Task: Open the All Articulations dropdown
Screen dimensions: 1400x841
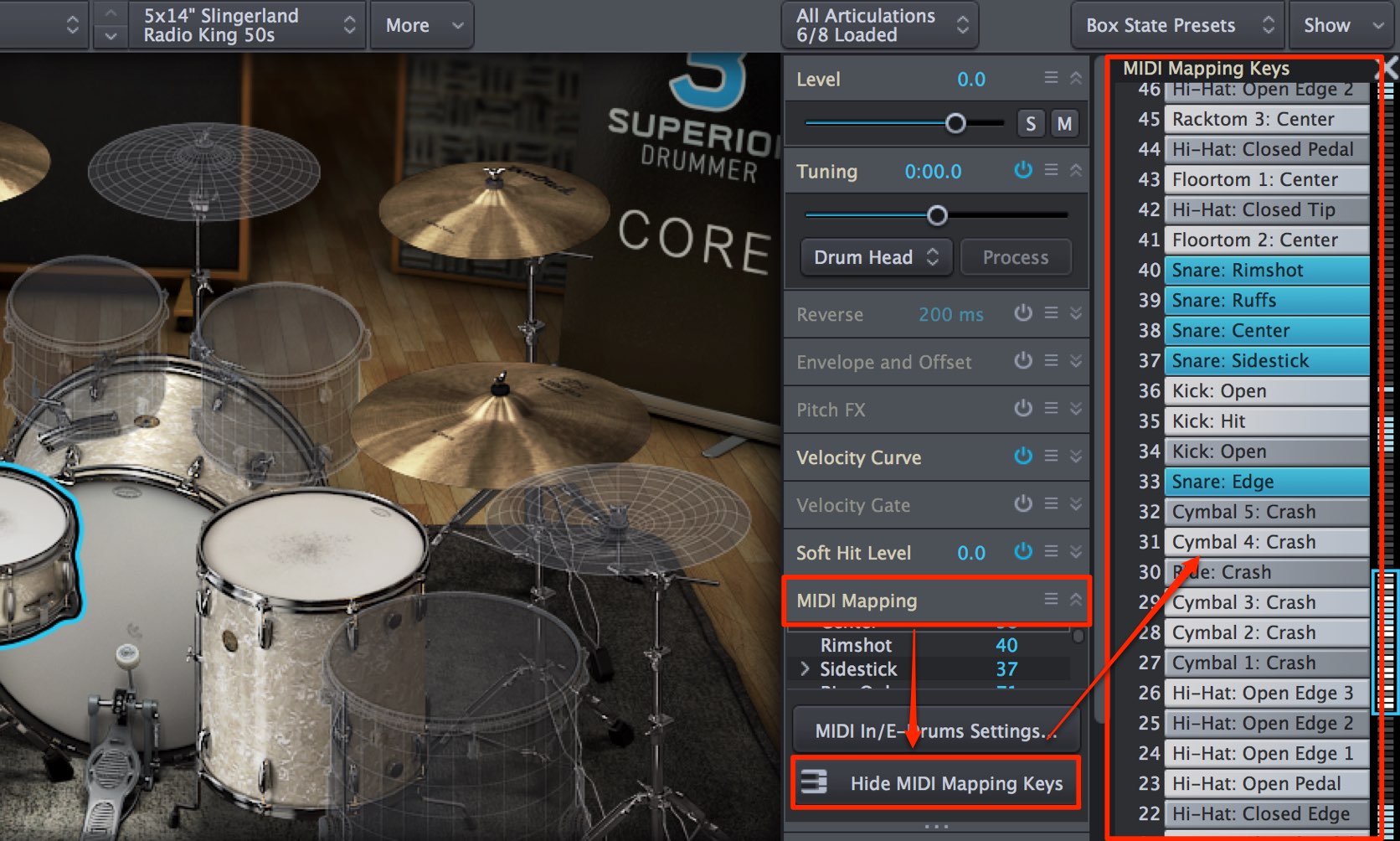Action: tap(880, 25)
